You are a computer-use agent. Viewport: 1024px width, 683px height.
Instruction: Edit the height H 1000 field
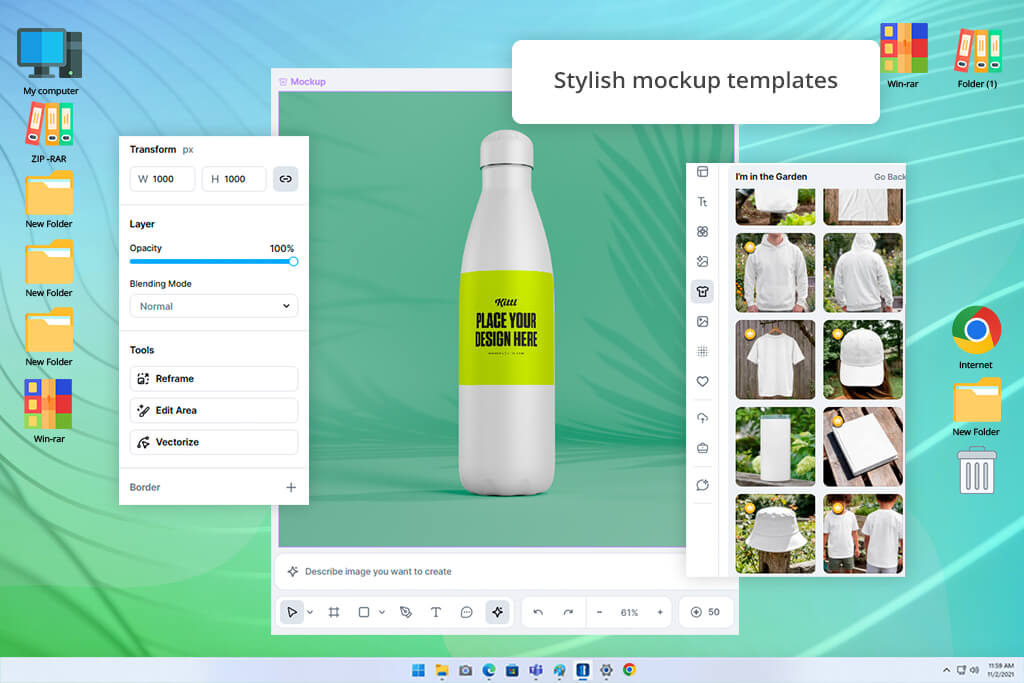(234, 179)
